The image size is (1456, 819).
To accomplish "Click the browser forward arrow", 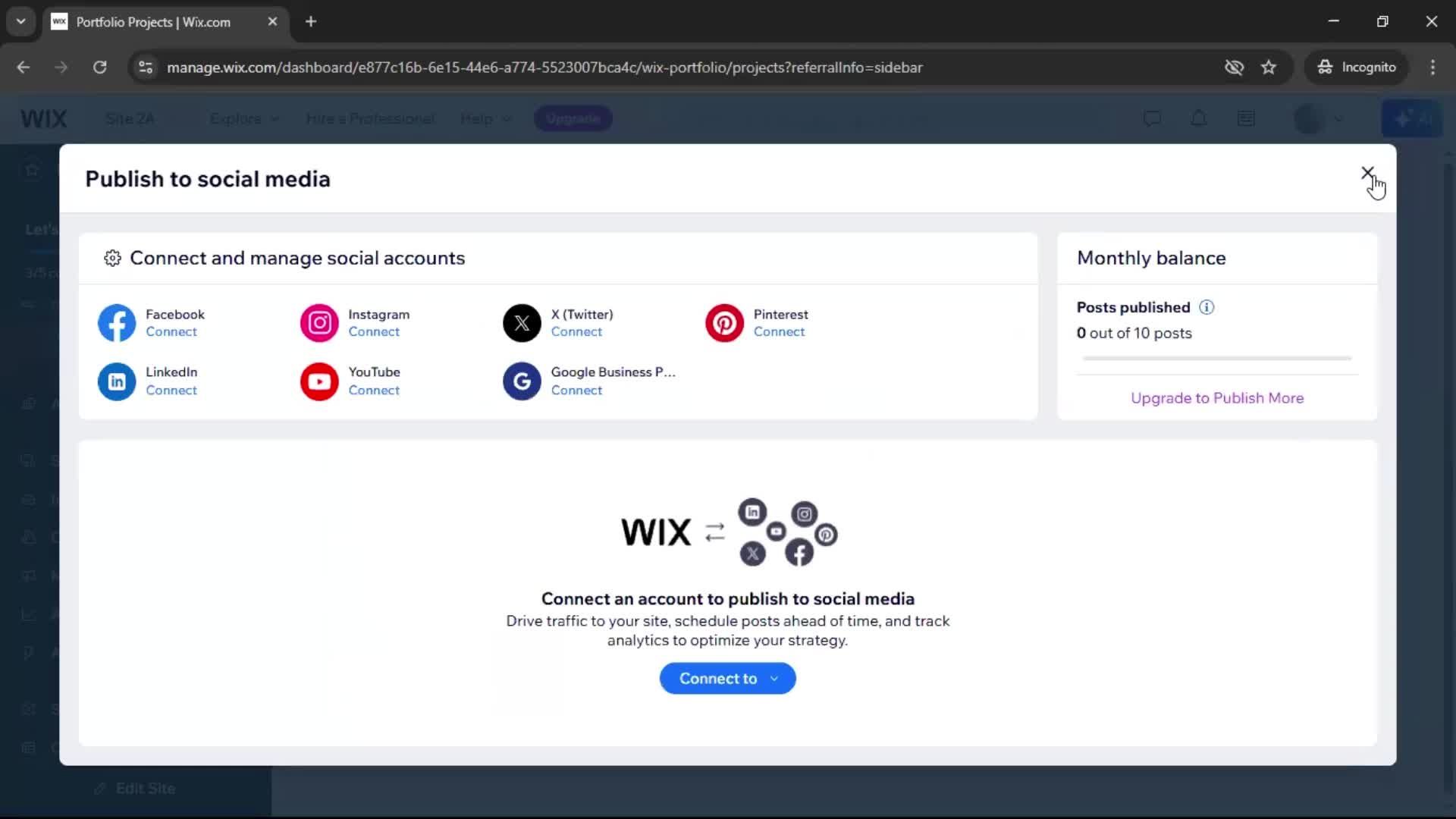I will coord(61,67).
